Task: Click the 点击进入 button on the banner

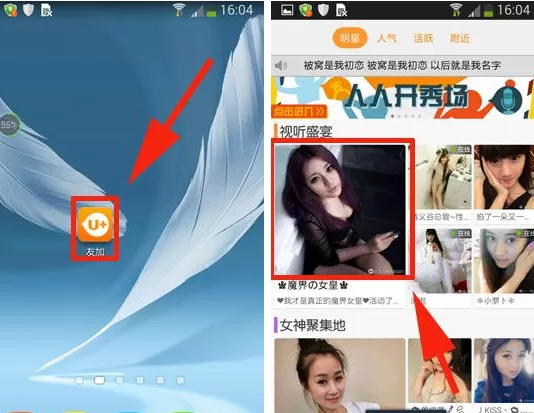Action: click(x=299, y=111)
